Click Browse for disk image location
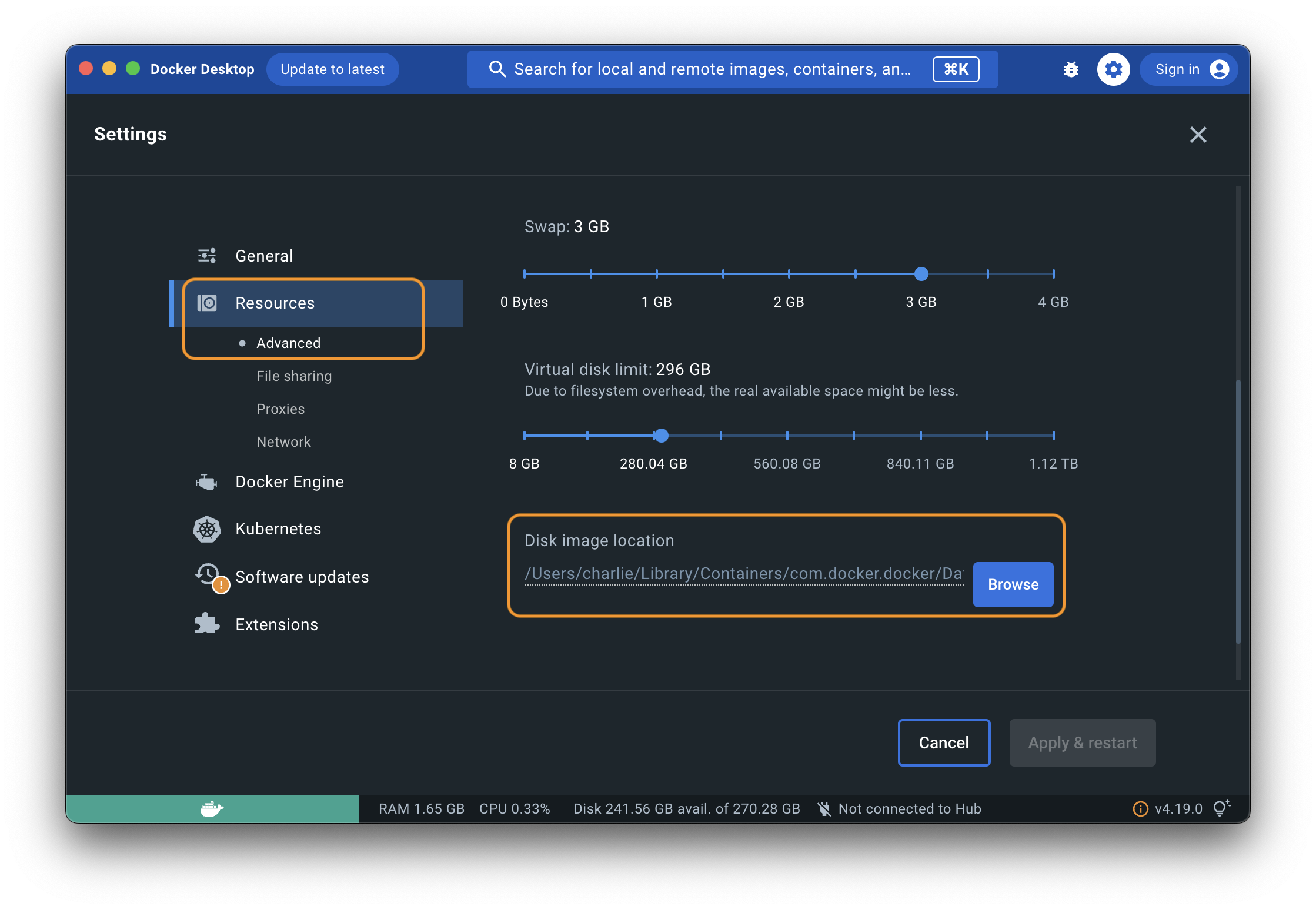1316x910 pixels. pos(1013,584)
